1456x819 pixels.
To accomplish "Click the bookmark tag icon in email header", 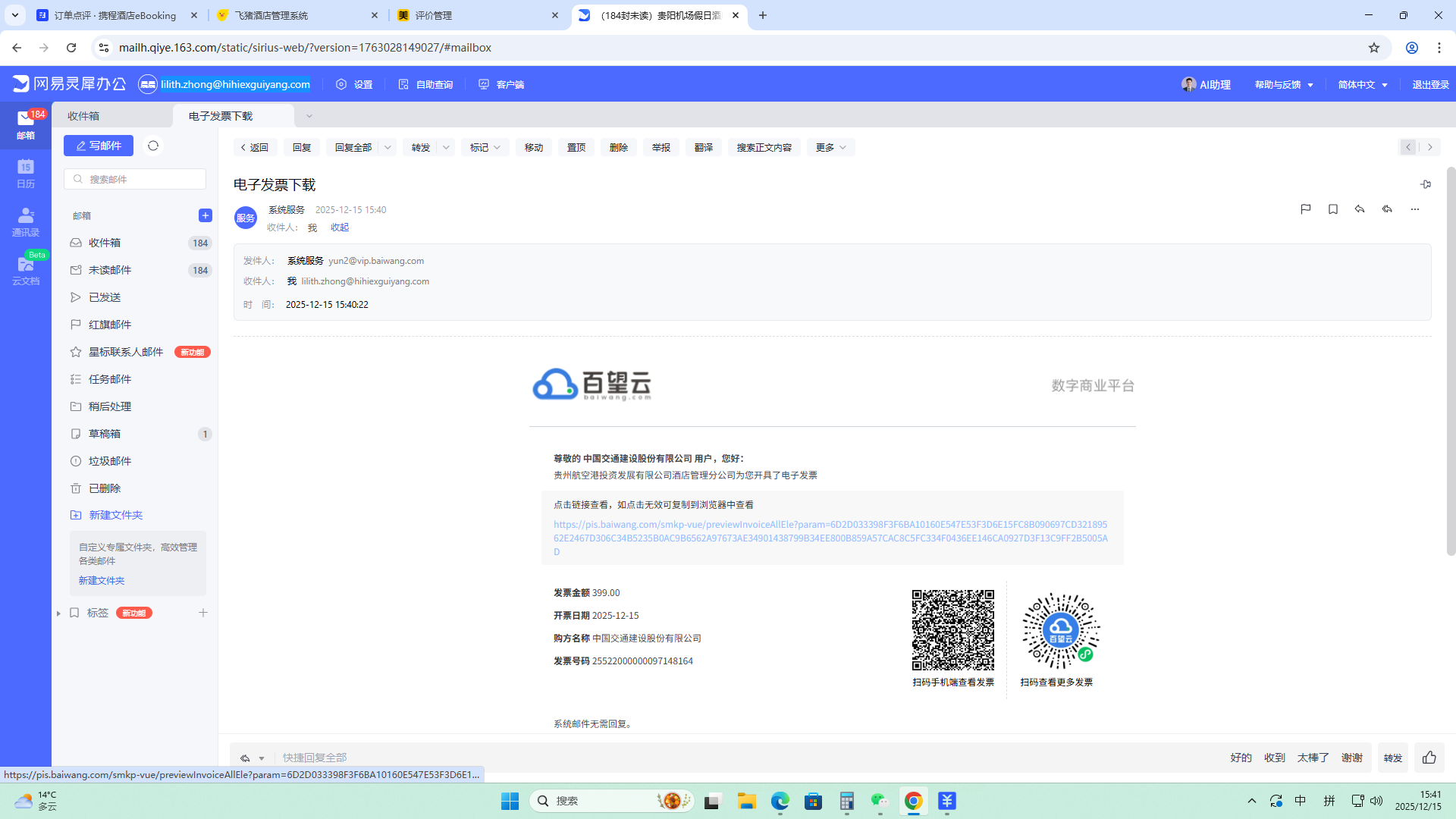I will tap(1332, 209).
